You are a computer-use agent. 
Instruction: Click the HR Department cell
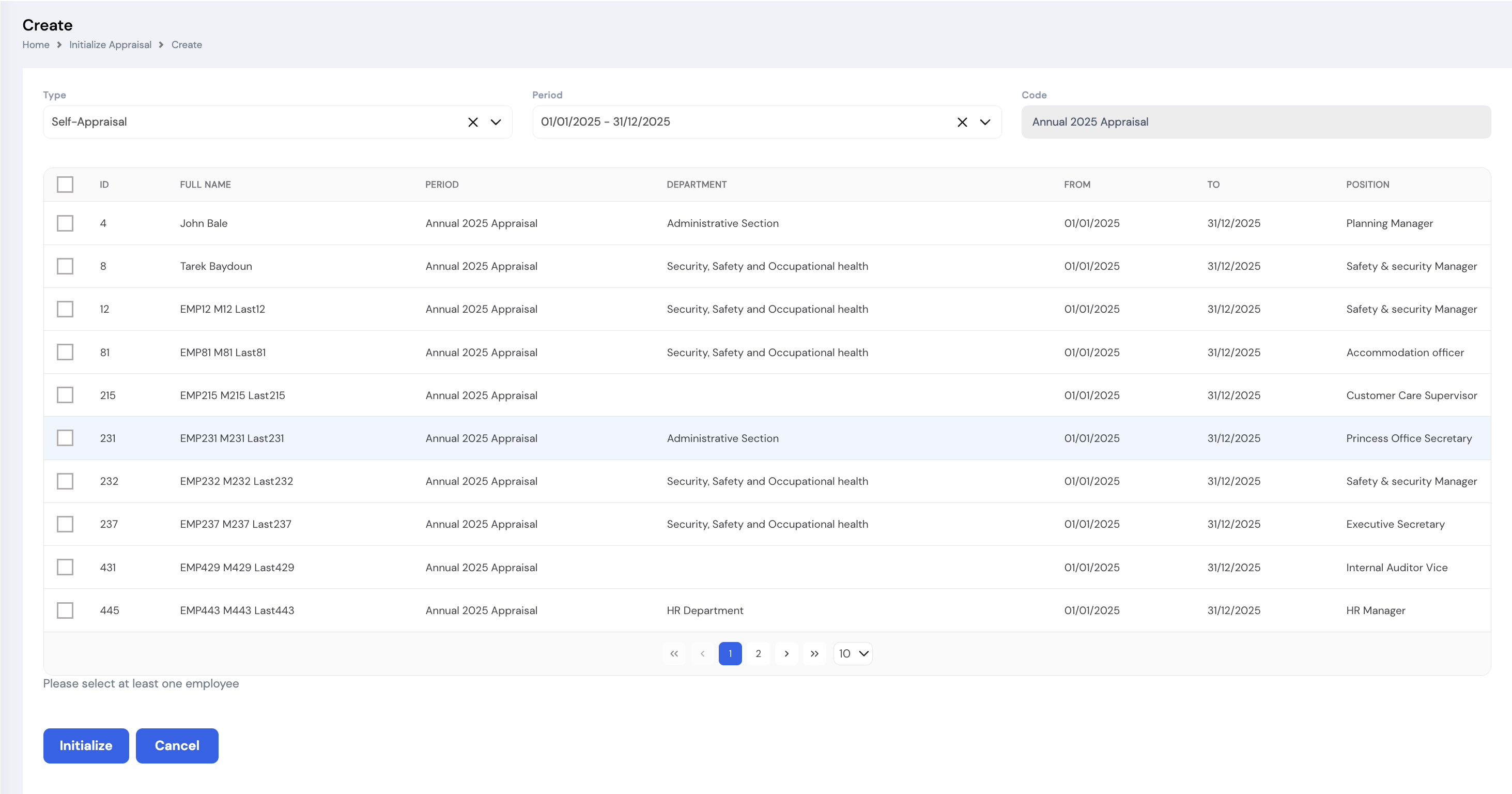[x=705, y=610]
